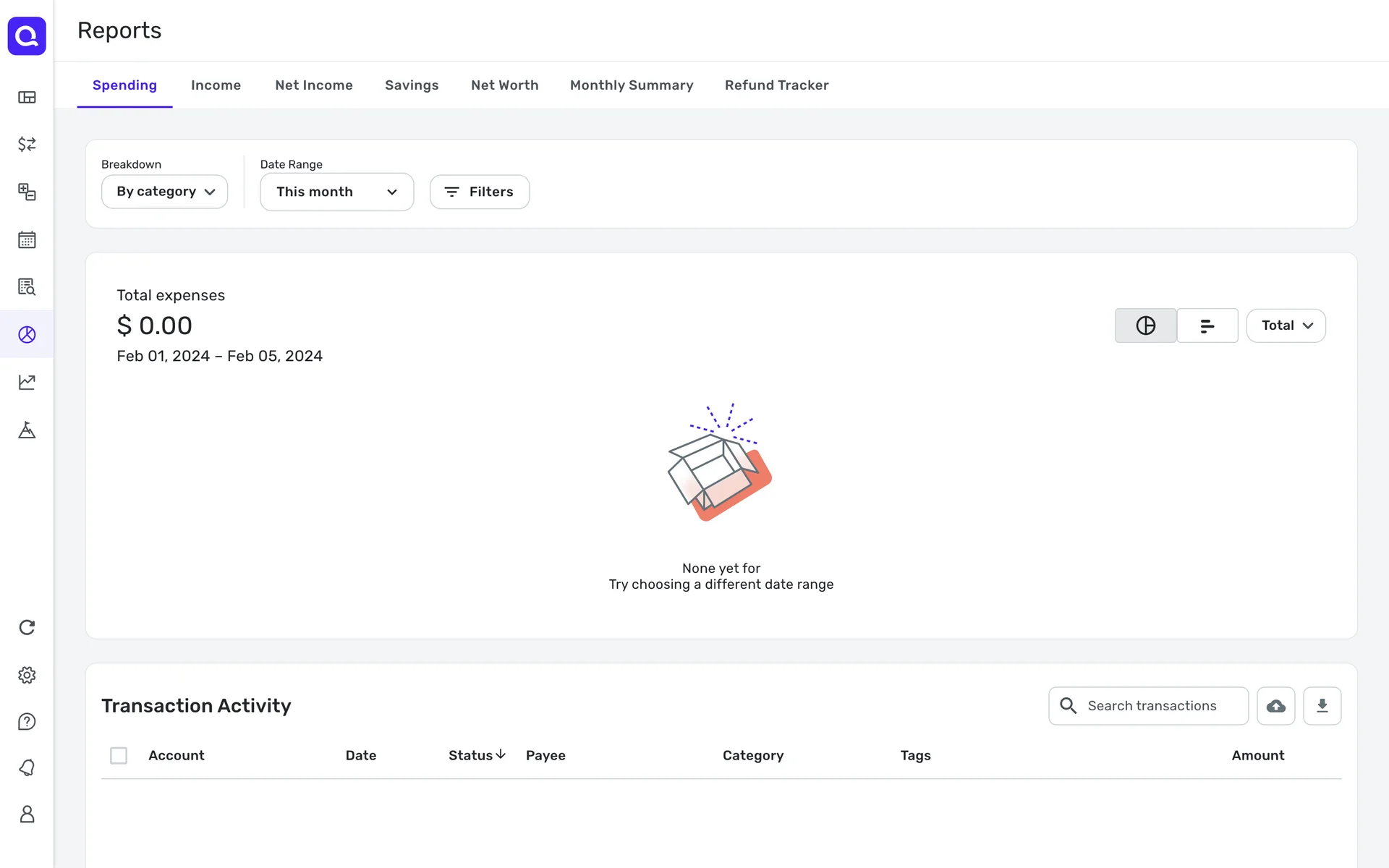Click the refresh sync icon
Screen dimensions: 1389x868
[x=27, y=627]
